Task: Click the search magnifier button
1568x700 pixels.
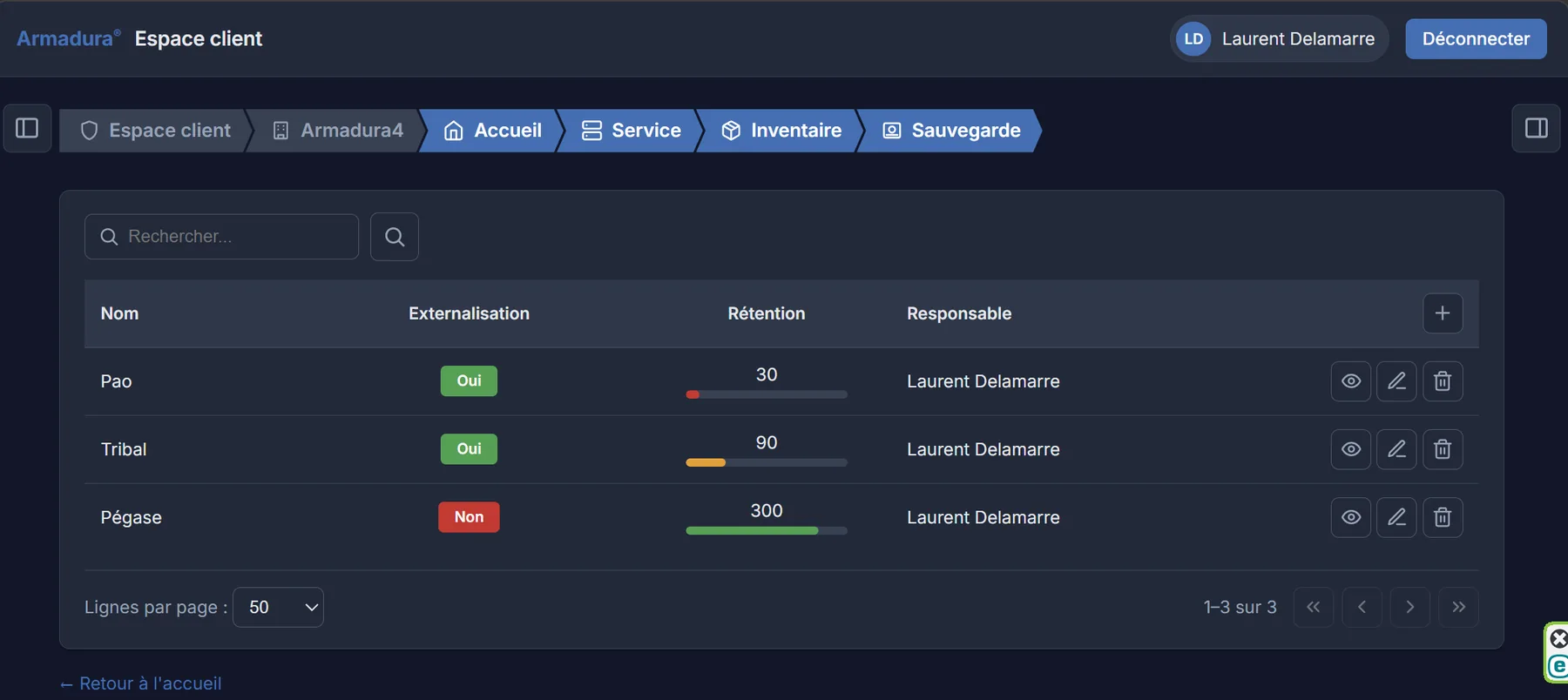Action: (x=395, y=237)
